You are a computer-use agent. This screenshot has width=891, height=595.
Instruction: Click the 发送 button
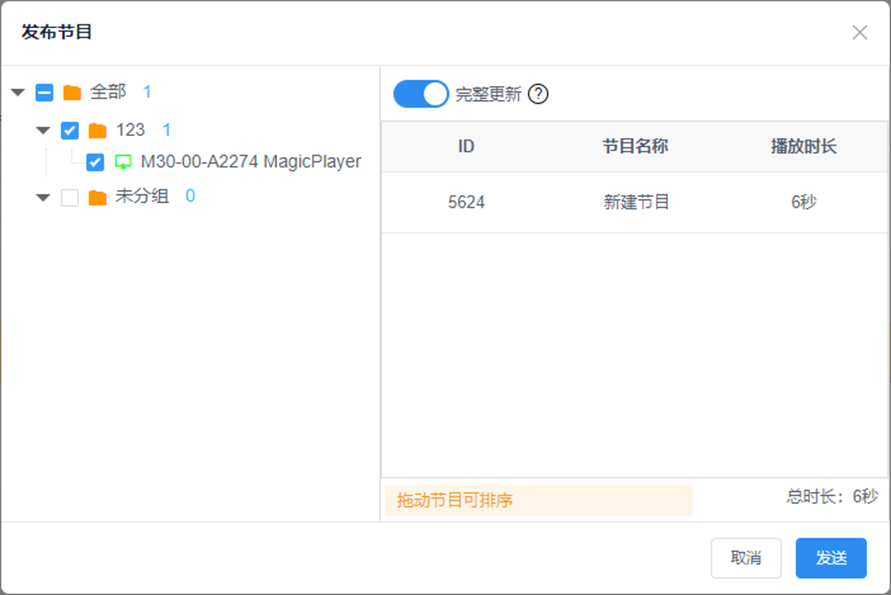coord(830,558)
